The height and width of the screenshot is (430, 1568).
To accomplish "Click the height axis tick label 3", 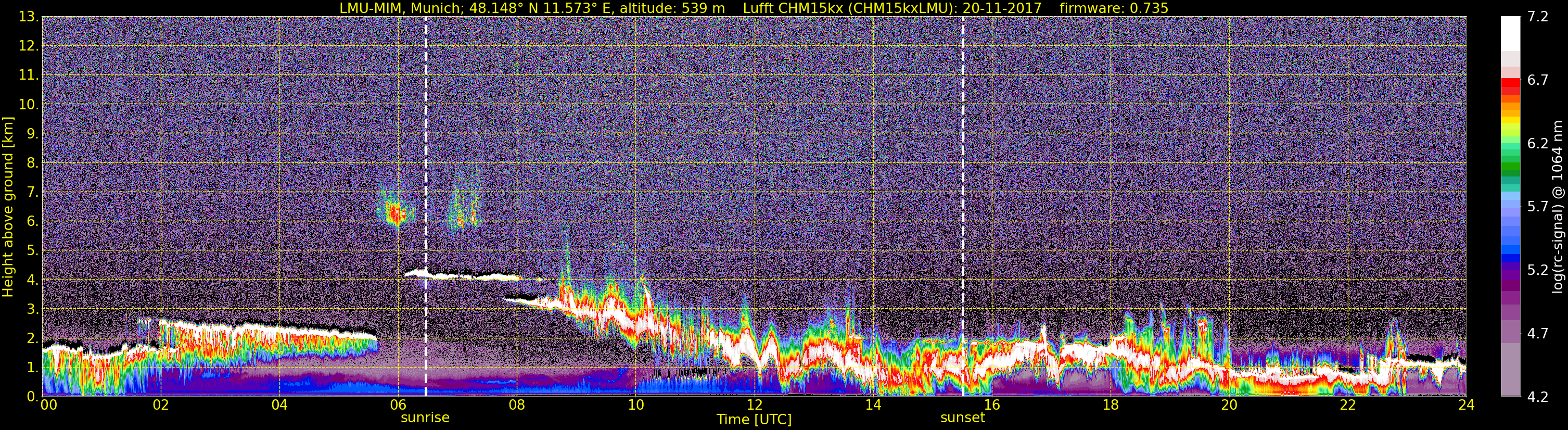I will [x=32, y=309].
